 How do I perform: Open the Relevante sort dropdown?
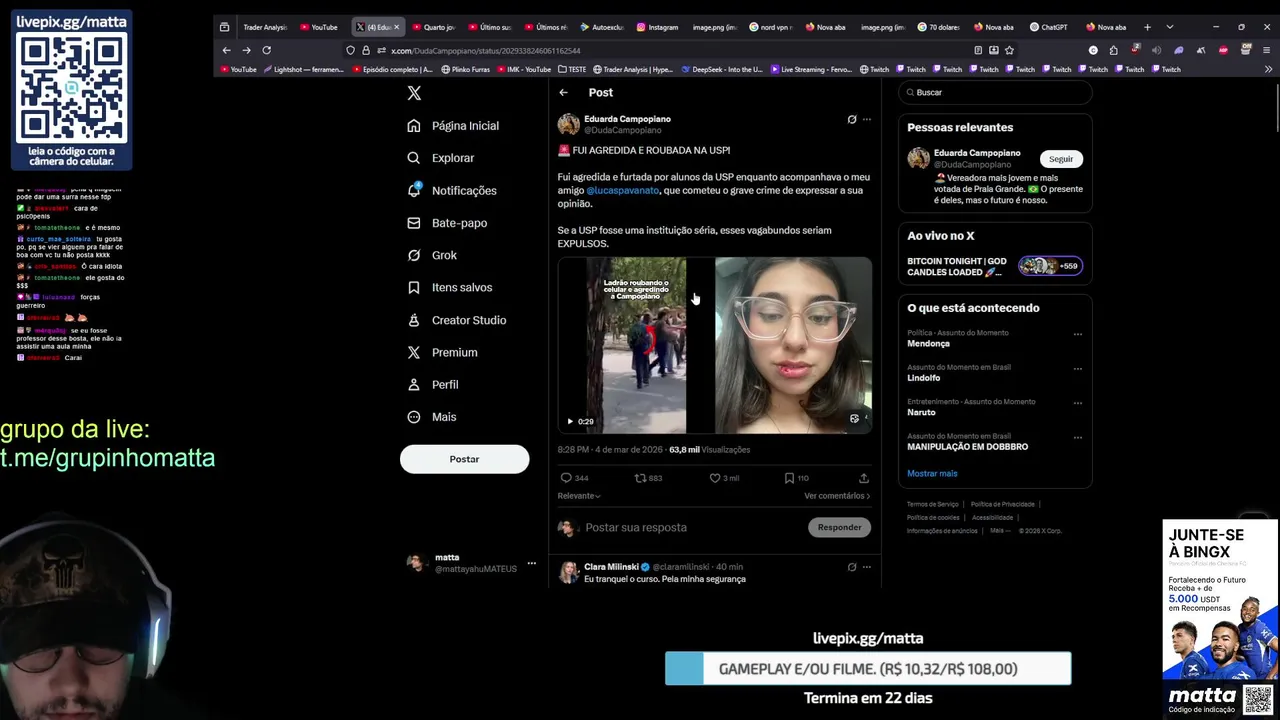579,496
